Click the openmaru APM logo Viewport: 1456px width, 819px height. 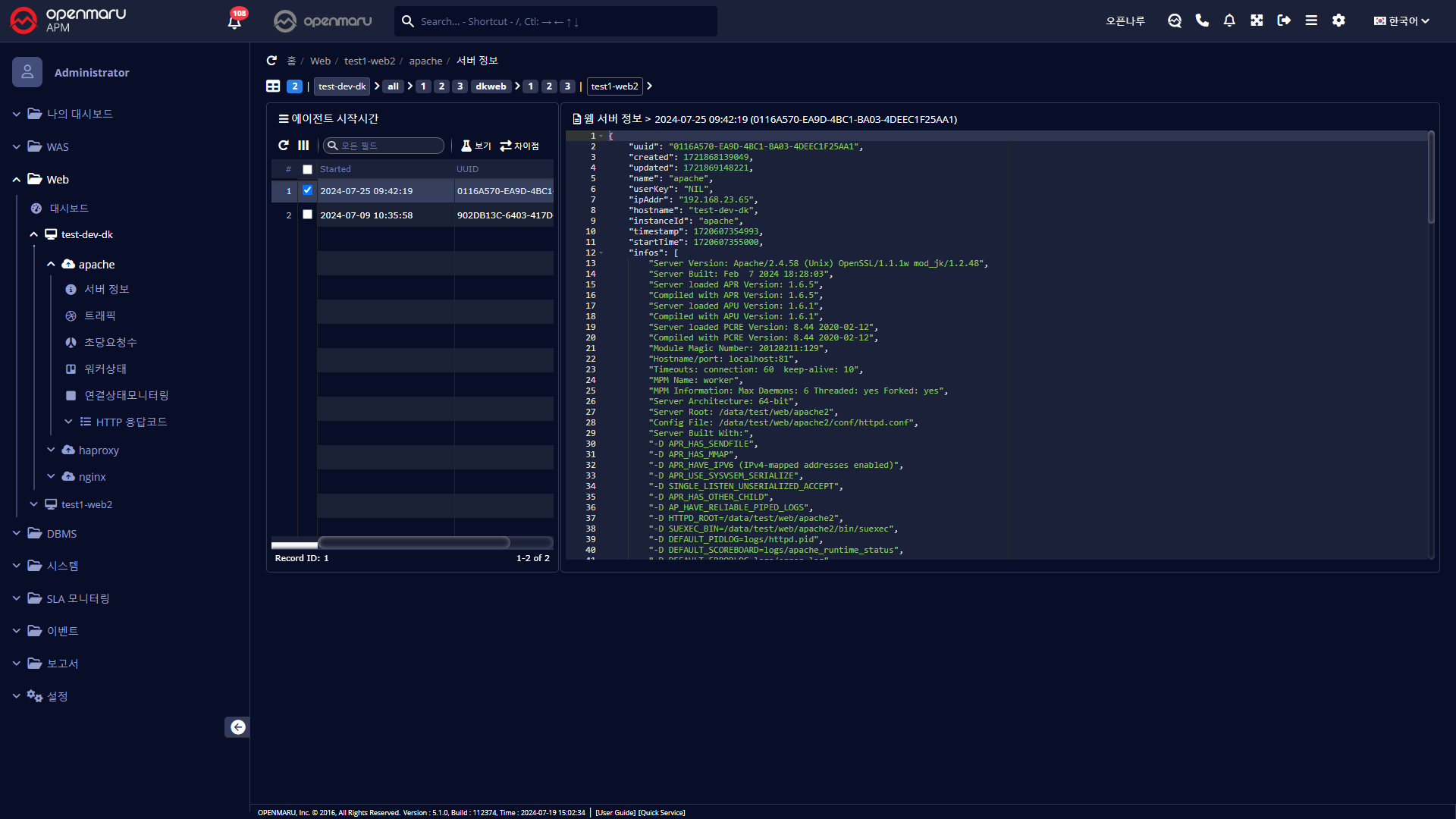click(68, 20)
